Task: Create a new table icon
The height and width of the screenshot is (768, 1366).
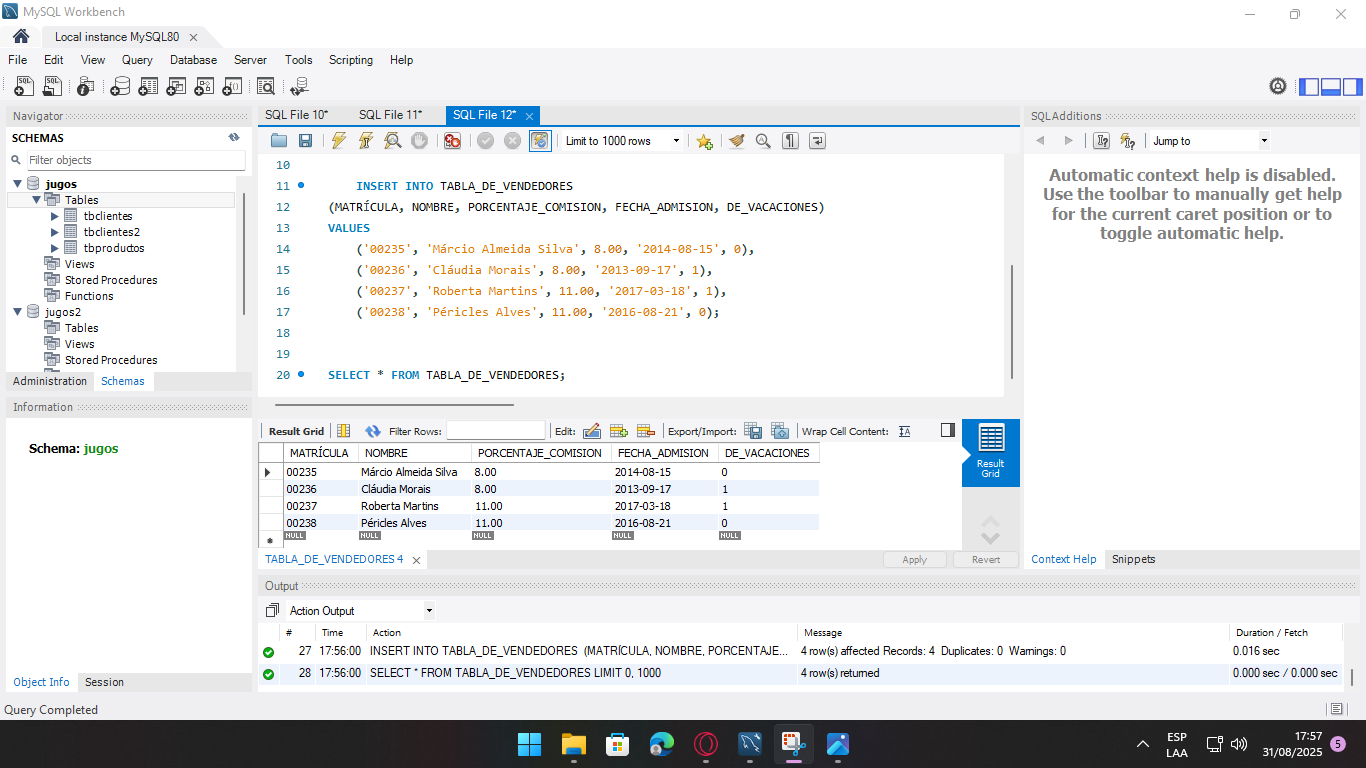Action: tap(148, 87)
